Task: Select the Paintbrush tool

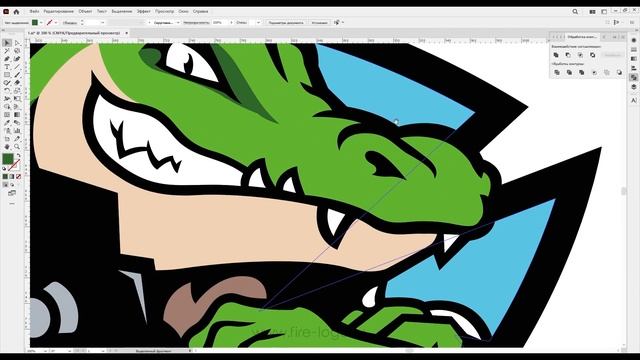Action: click(x=17, y=75)
